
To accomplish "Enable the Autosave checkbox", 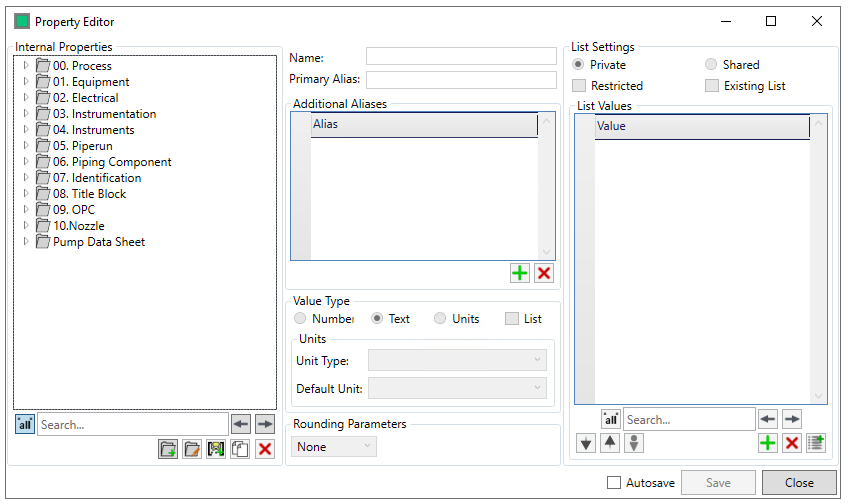I will click(x=615, y=483).
